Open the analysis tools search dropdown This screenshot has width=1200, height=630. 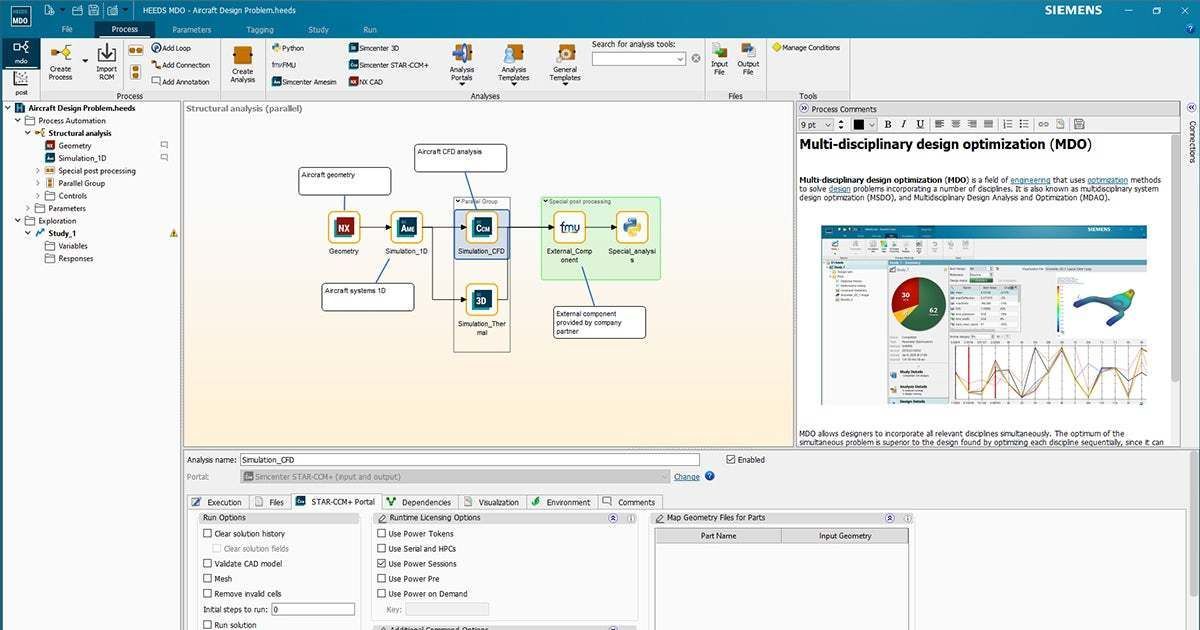click(x=680, y=59)
